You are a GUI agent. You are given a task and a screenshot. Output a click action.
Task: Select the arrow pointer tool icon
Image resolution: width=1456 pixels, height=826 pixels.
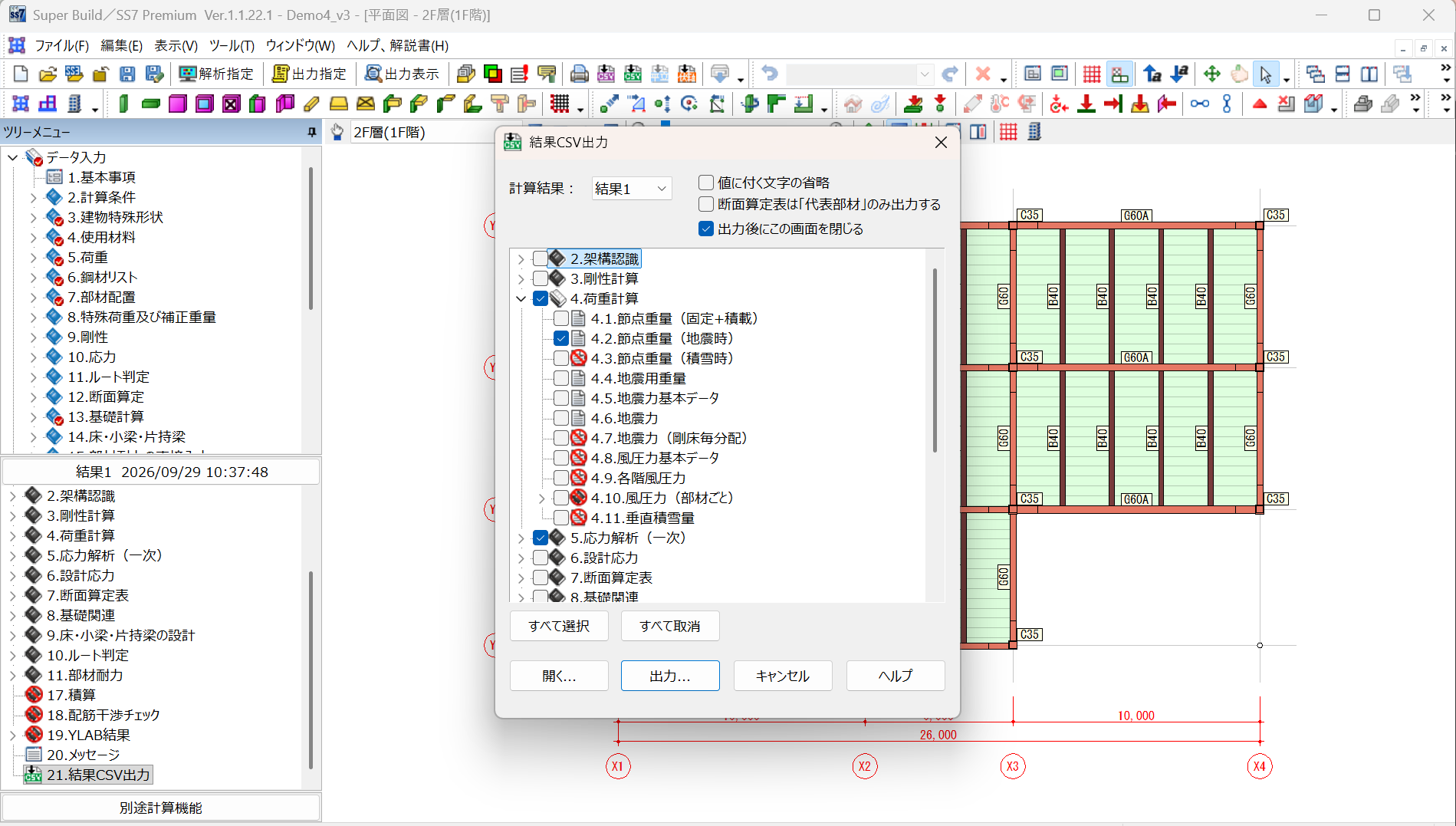click(1265, 74)
